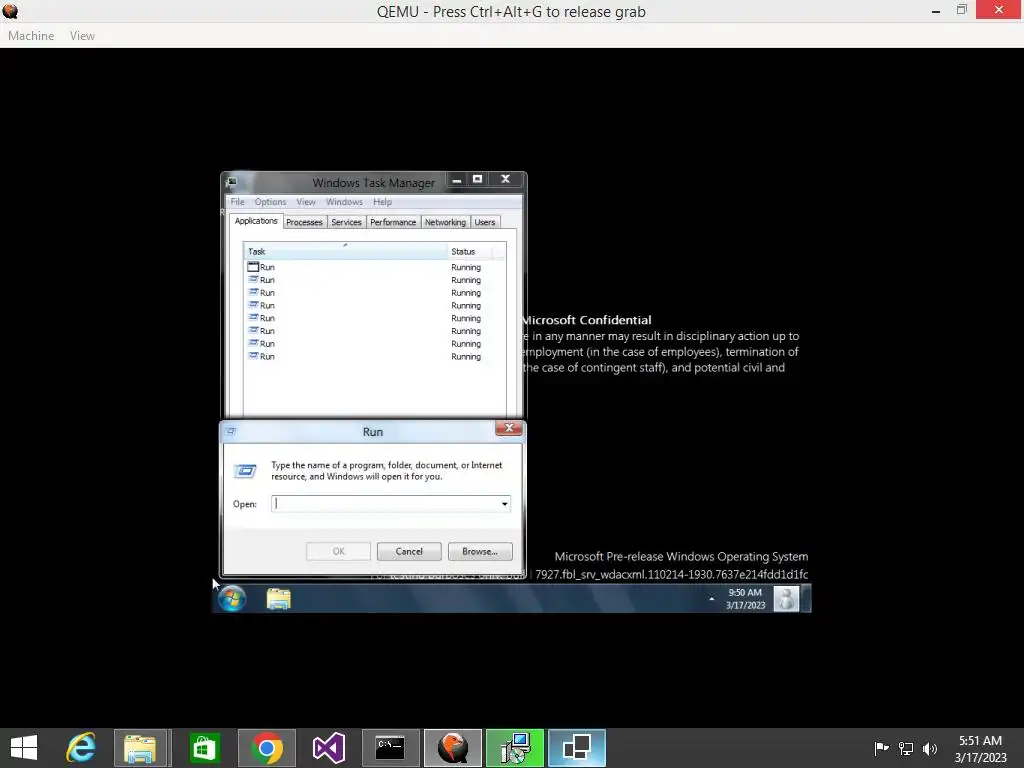
Task: Click host clock showing 5:51 AM
Action: pos(980,749)
